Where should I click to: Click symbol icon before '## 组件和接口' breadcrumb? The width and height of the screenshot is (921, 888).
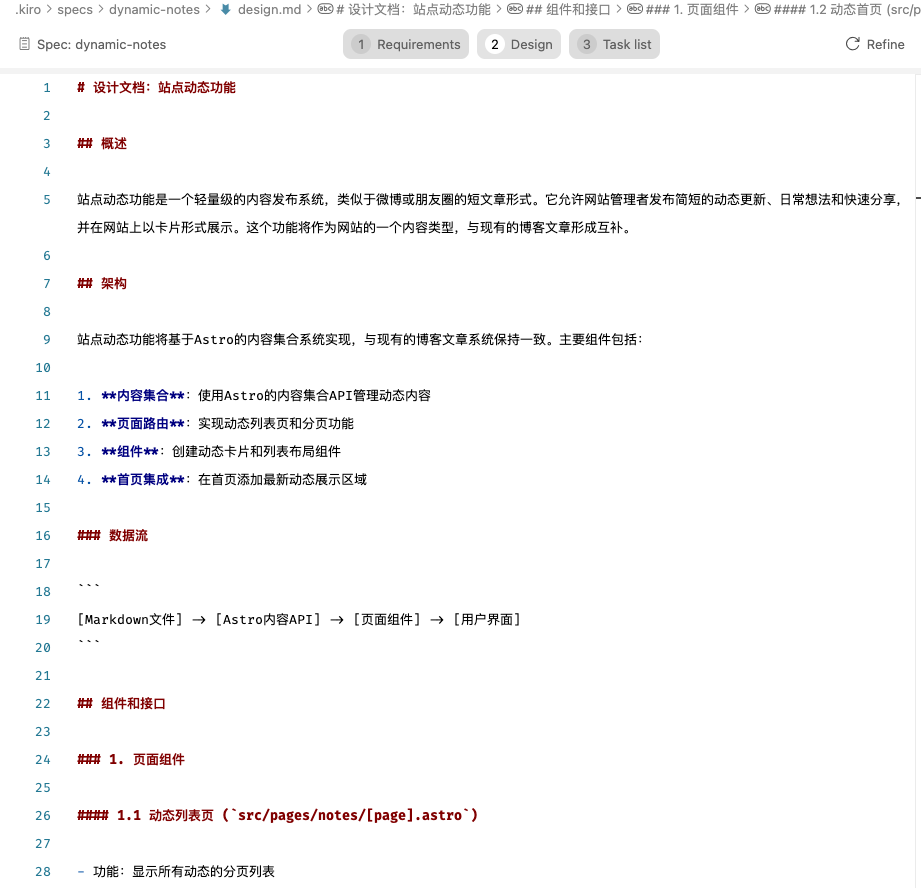point(515,9)
